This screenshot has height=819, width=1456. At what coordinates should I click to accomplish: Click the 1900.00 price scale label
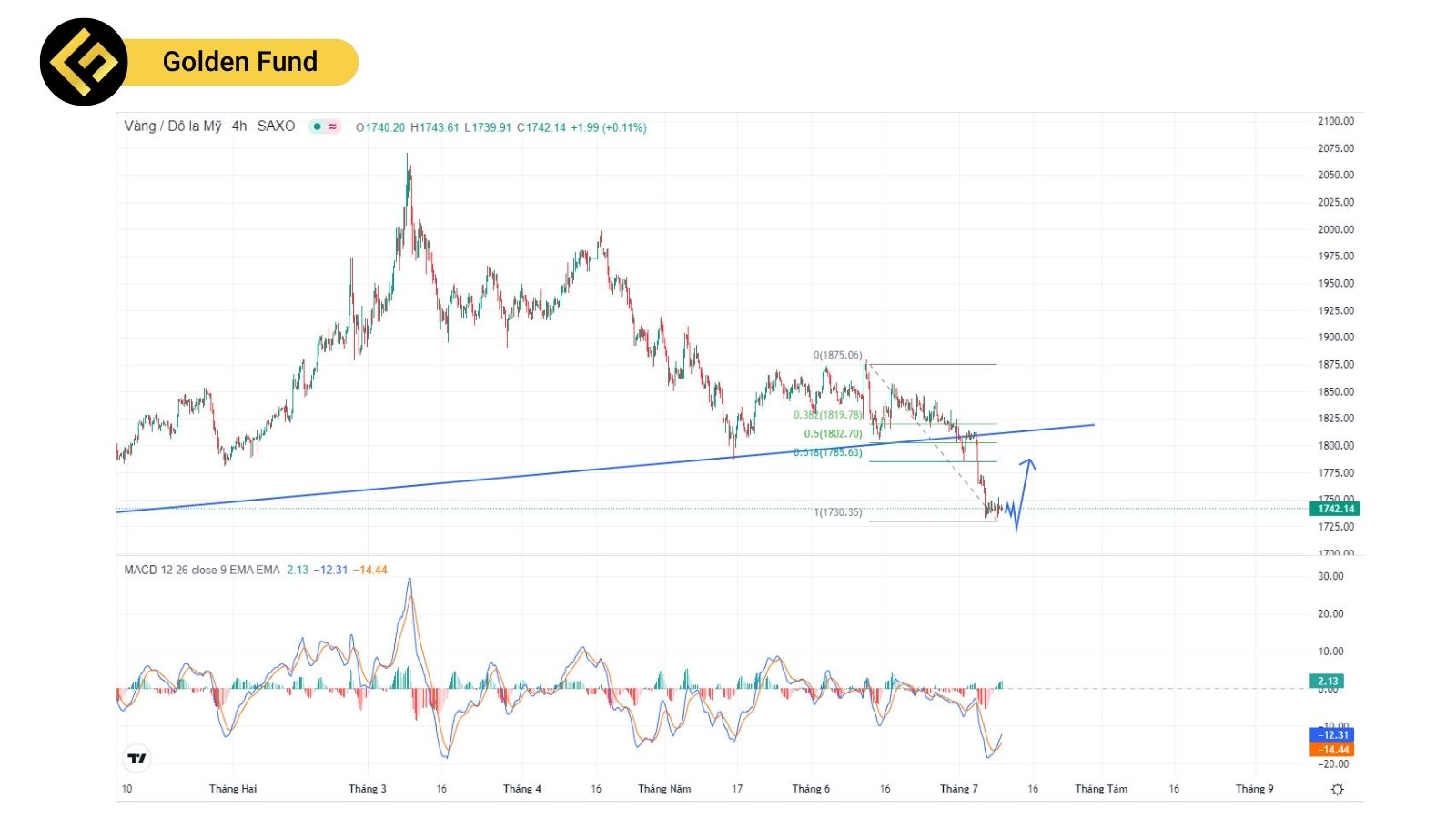tap(1336, 337)
